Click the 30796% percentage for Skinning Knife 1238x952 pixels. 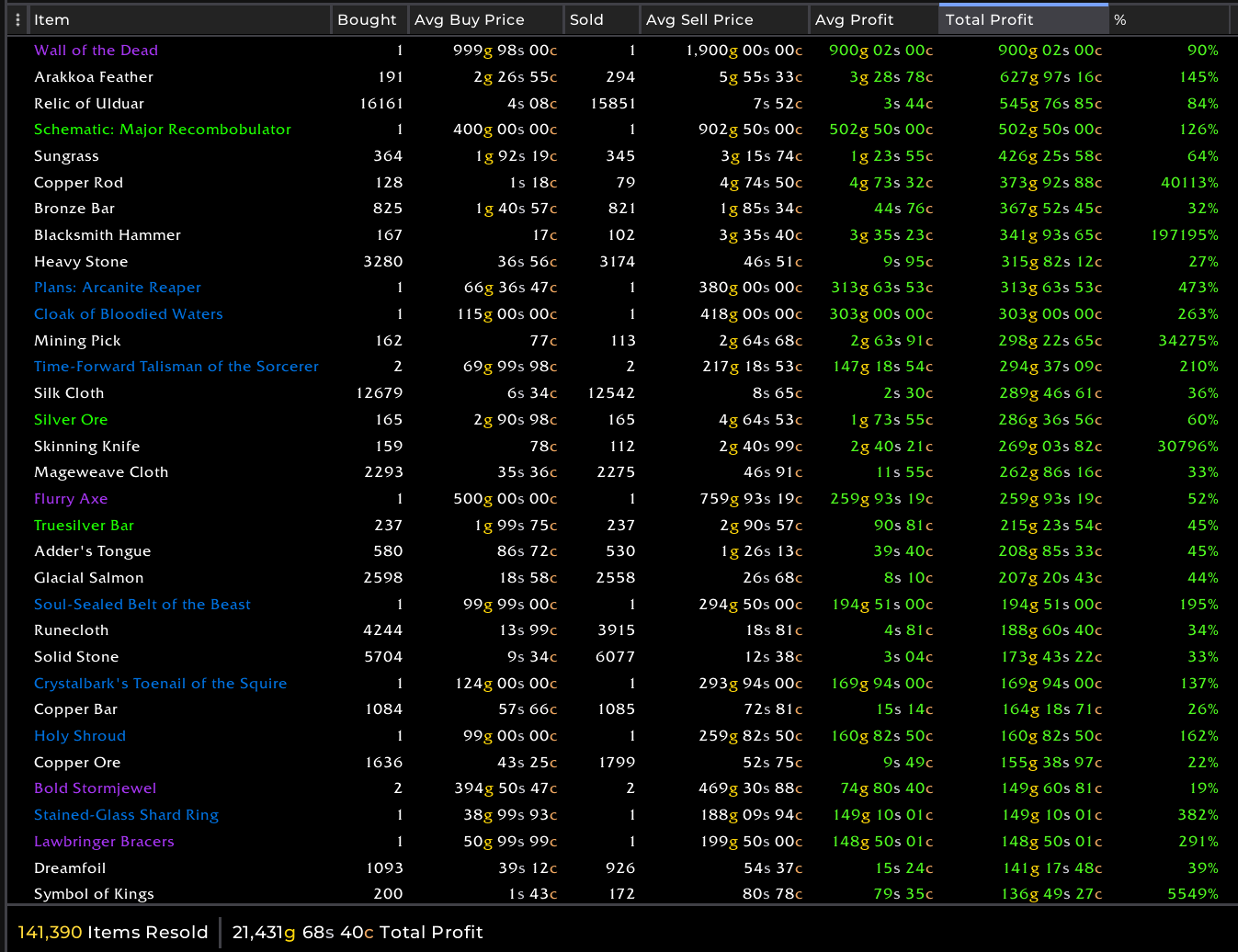(x=1187, y=447)
